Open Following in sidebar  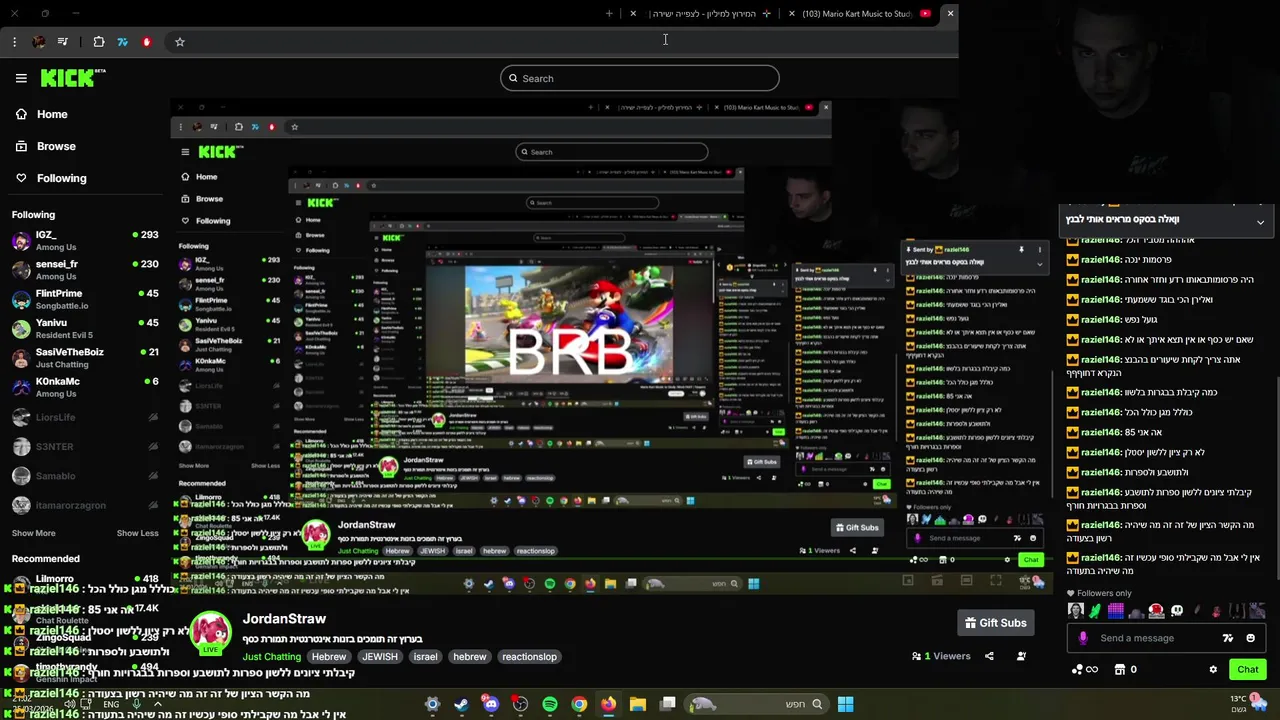[x=61, y=178]
